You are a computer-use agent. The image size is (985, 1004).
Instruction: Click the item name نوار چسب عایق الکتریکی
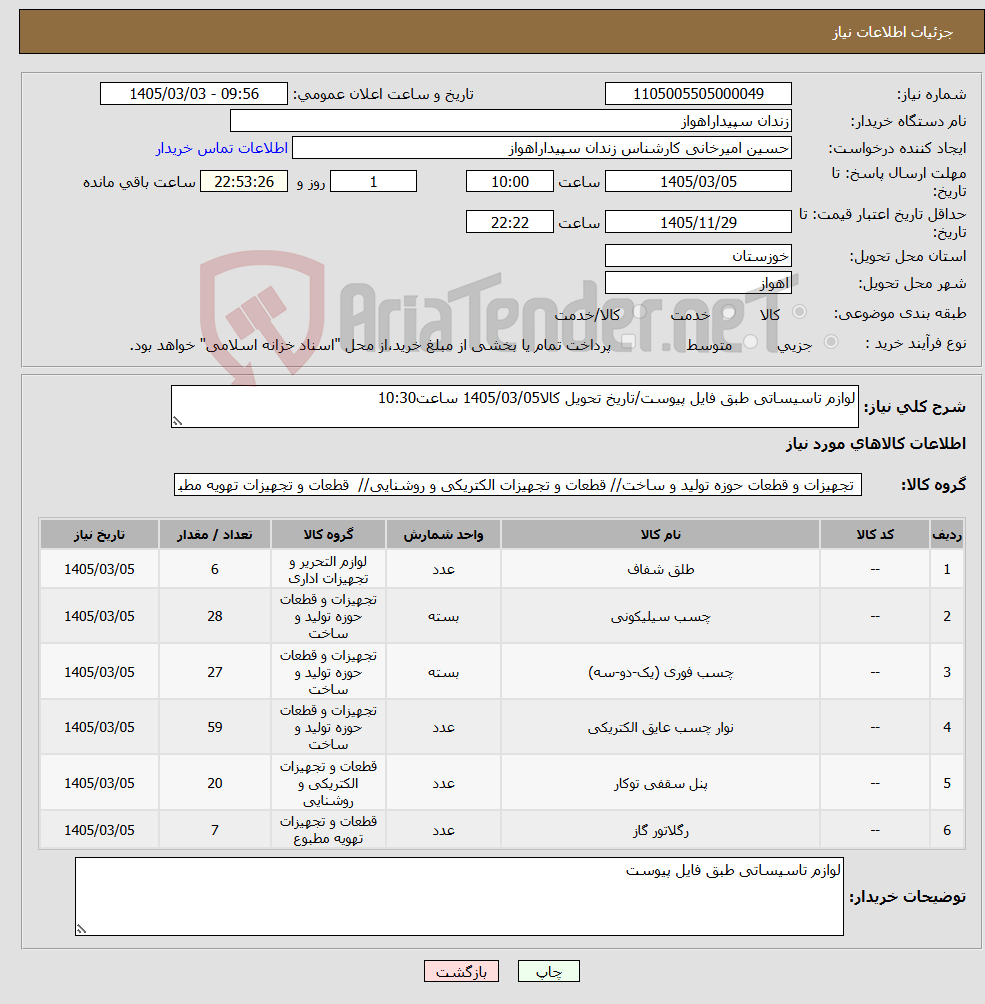pyautogui.click(x=660, y=727)
